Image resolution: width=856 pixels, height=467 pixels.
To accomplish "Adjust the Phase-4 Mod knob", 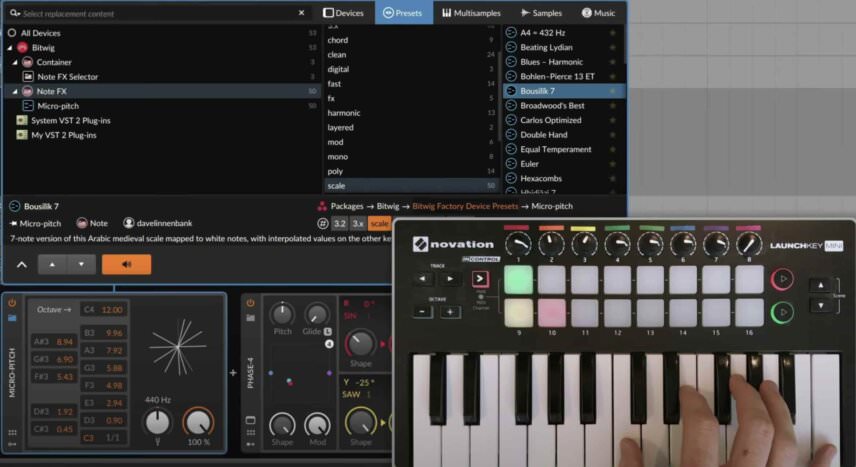I will click(x=317, y=424).
